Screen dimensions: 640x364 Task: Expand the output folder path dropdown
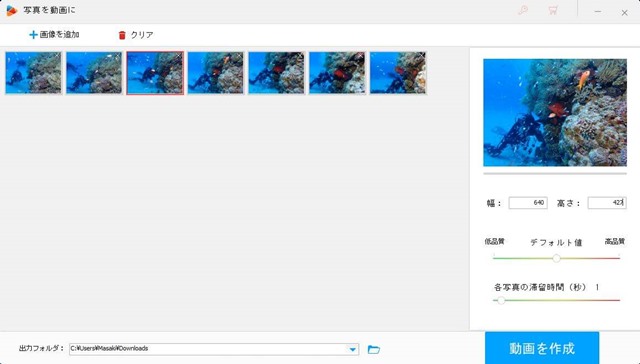pyautogui.click(x=352, y=349)
